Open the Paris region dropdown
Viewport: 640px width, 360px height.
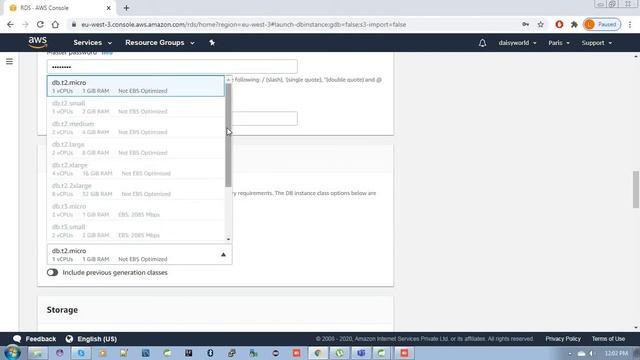pyautogui.click(x=559, y=43)
